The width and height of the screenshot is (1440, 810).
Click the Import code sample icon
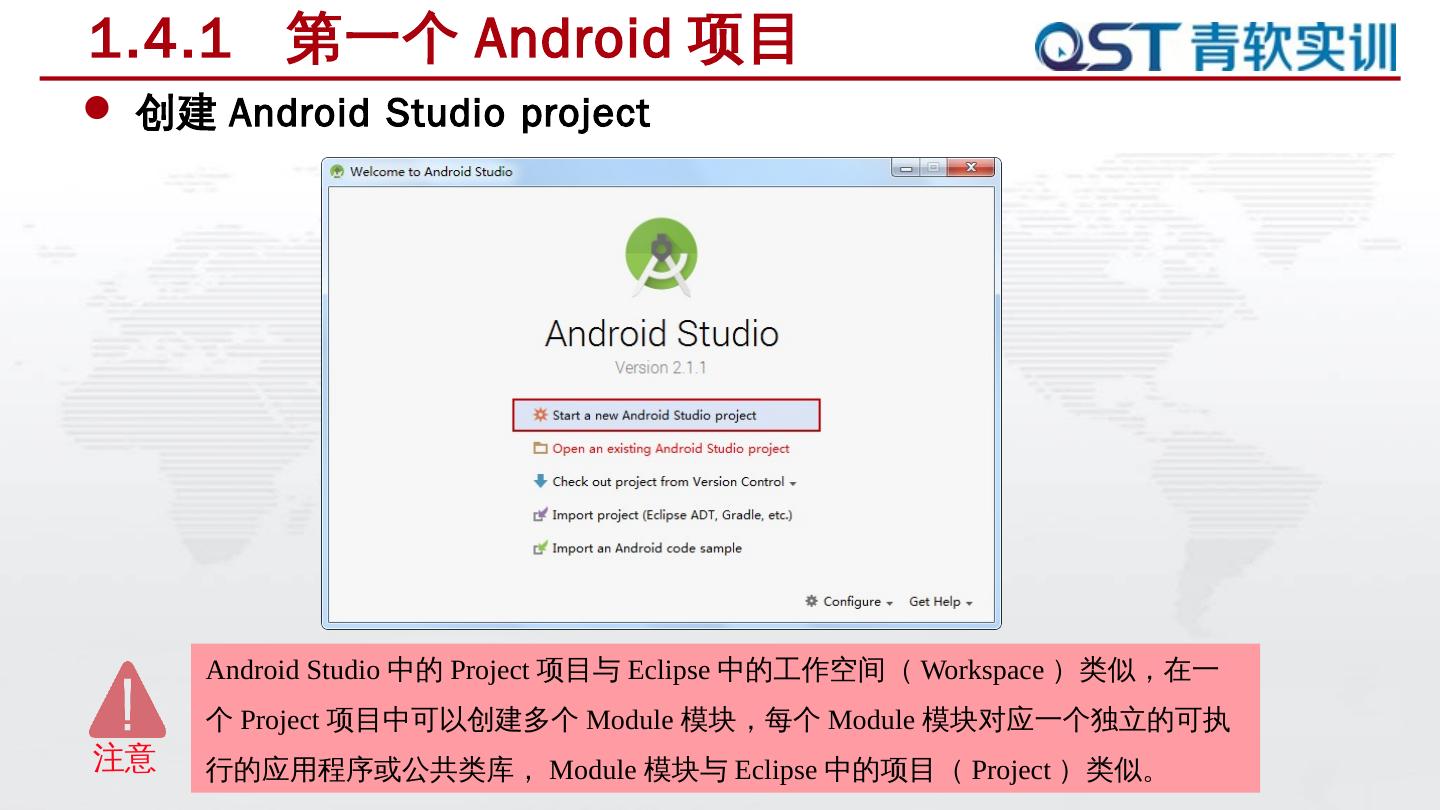(x=540, y=548)
